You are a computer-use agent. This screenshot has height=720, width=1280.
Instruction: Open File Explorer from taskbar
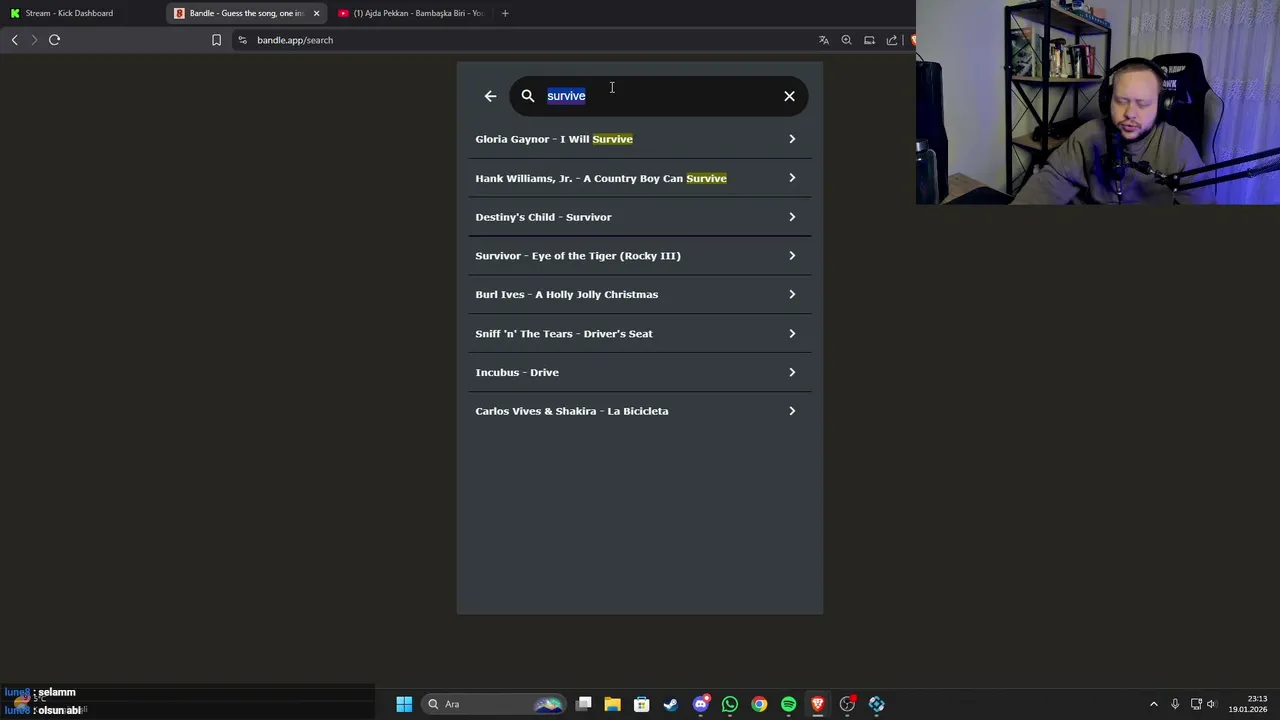pos(612,704)
